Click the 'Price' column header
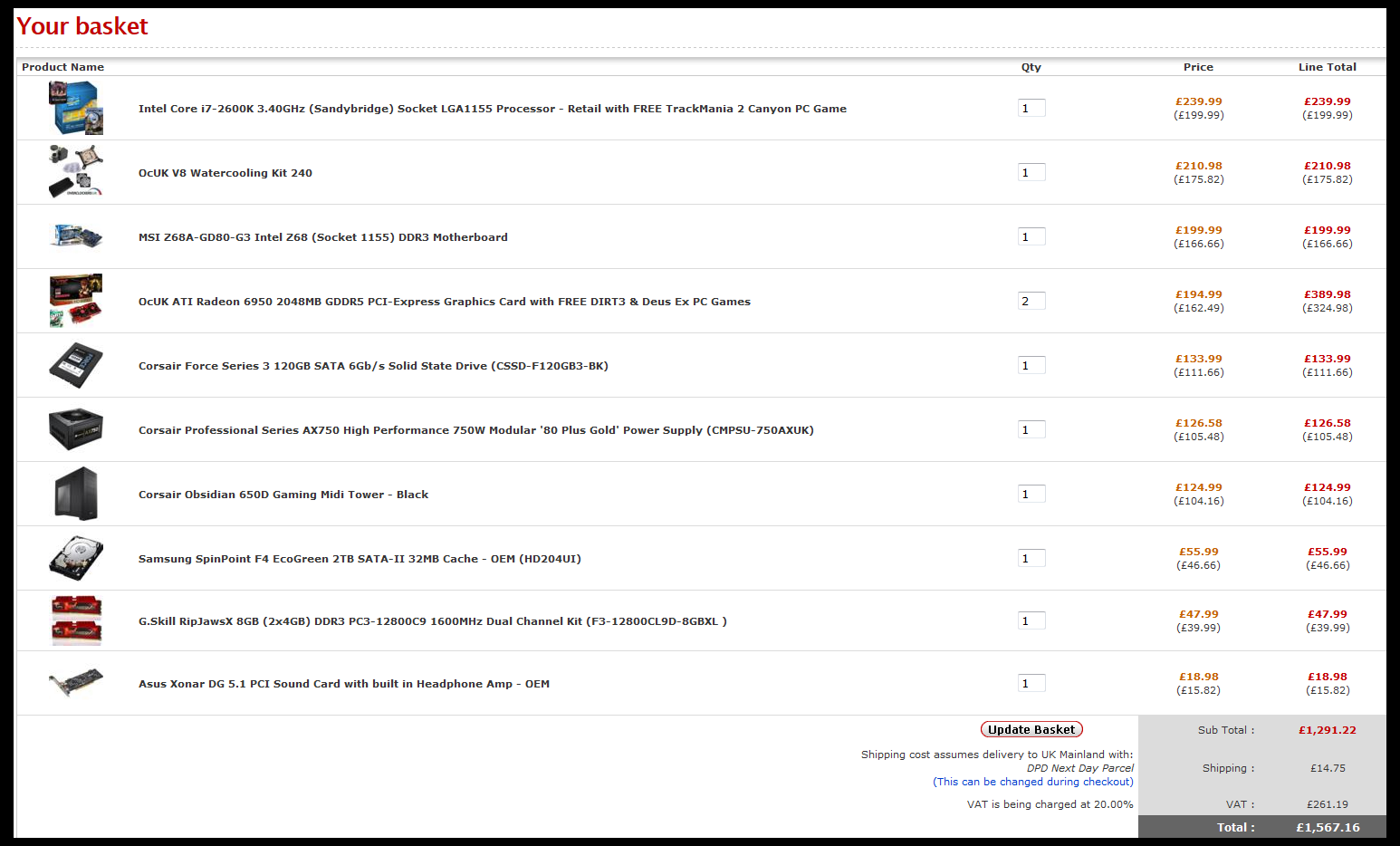The width and height of the screenshot is (1400, 846). click(1198, 67)
